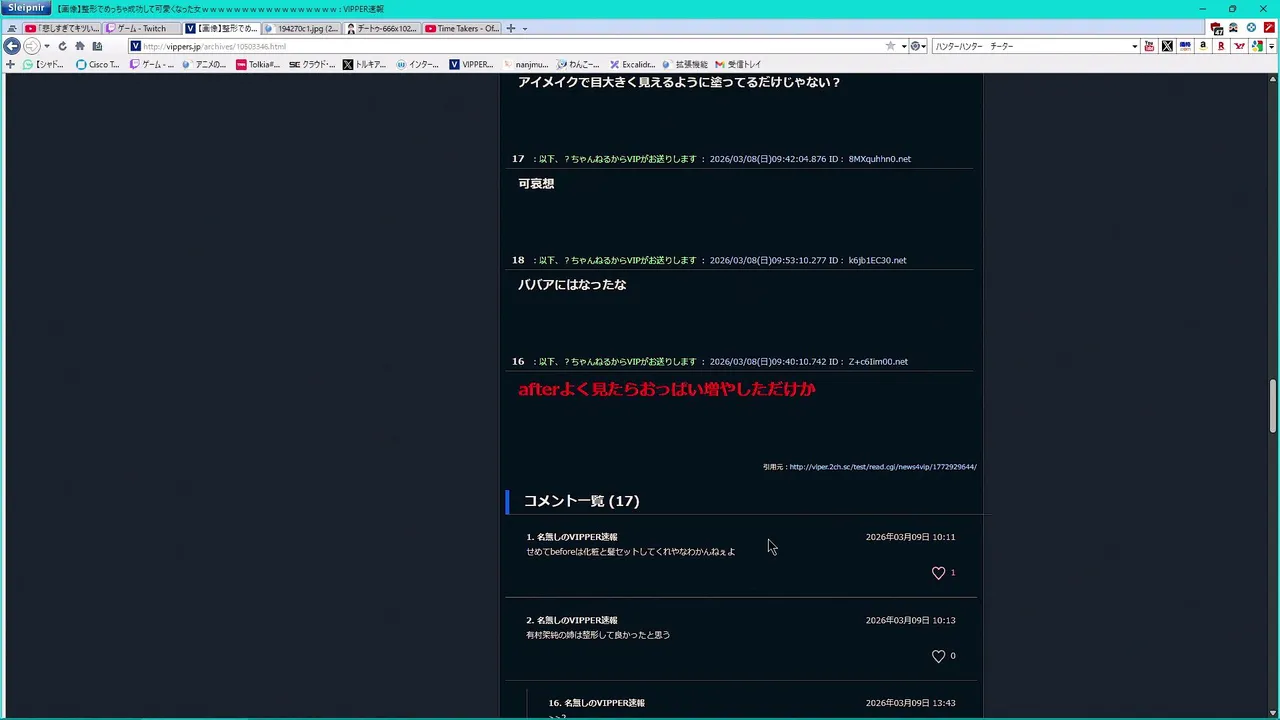1280x720 pixels.
Task: Open the VIPPER... bookmark
Action: point(471,64)
